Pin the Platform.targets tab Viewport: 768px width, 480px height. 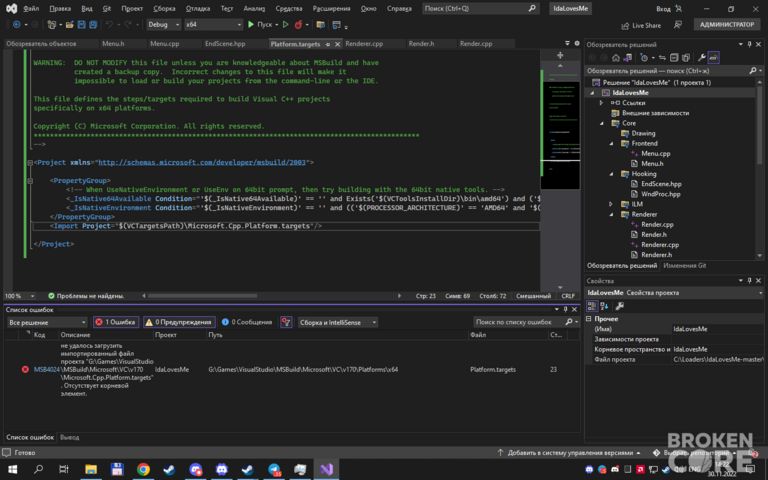(328, 44)
